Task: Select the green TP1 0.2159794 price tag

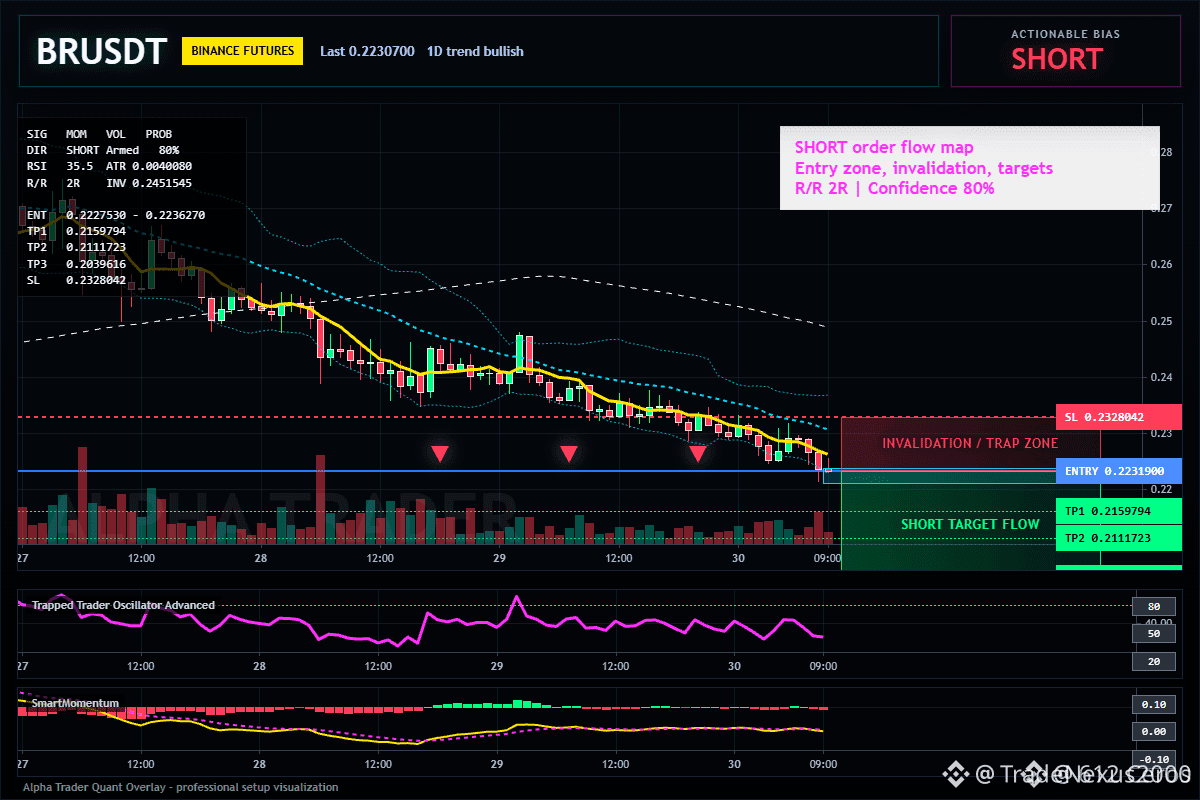Action: 1118,511
